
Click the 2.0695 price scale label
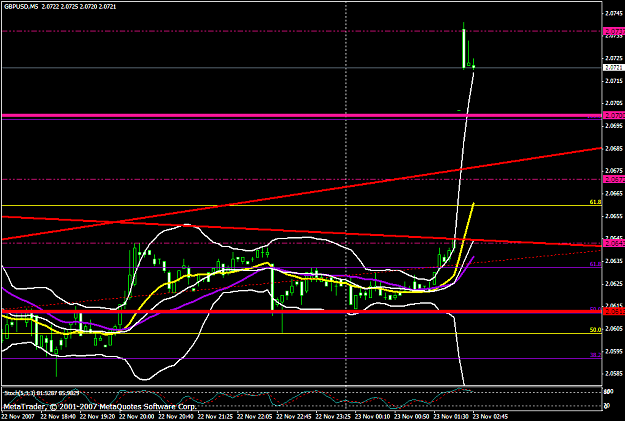(614, 126)
